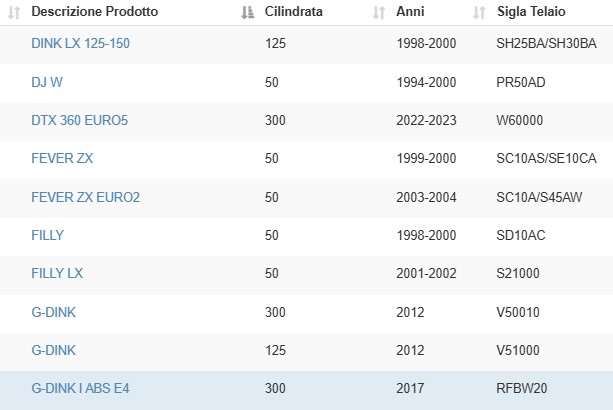Open the DINK LX 125-150 product link

click(x=81, y=43)
